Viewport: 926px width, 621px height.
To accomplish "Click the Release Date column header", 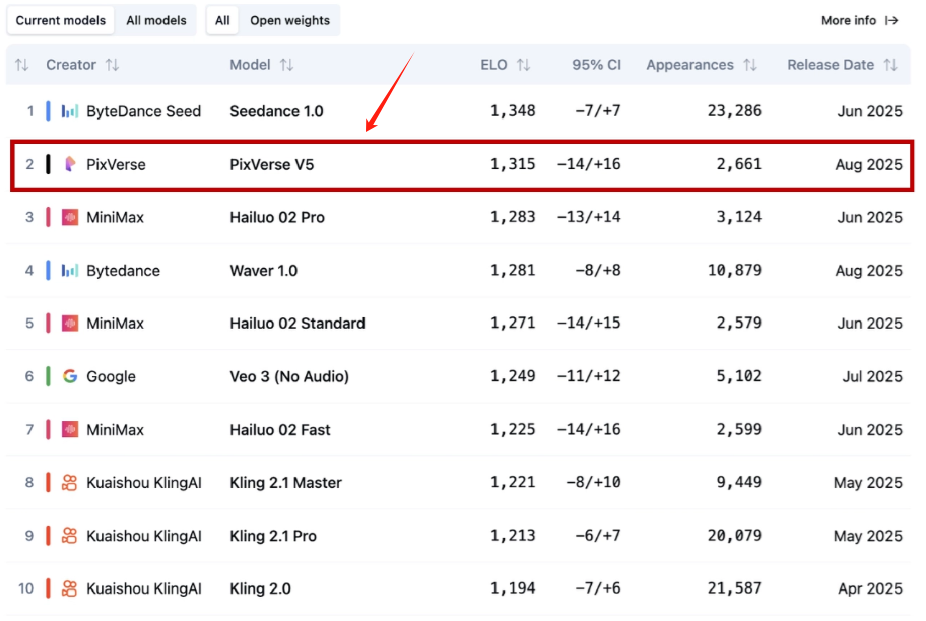I will 830,65.
